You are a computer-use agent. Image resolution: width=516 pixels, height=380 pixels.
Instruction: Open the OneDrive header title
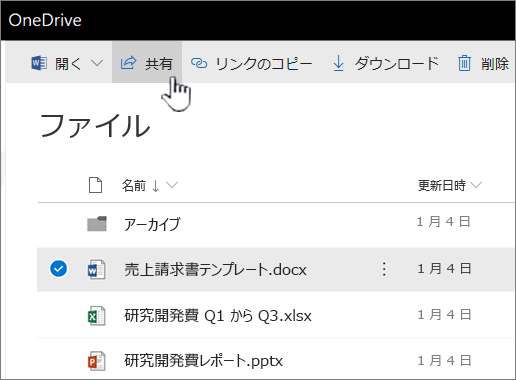click(x=45, y=20)
